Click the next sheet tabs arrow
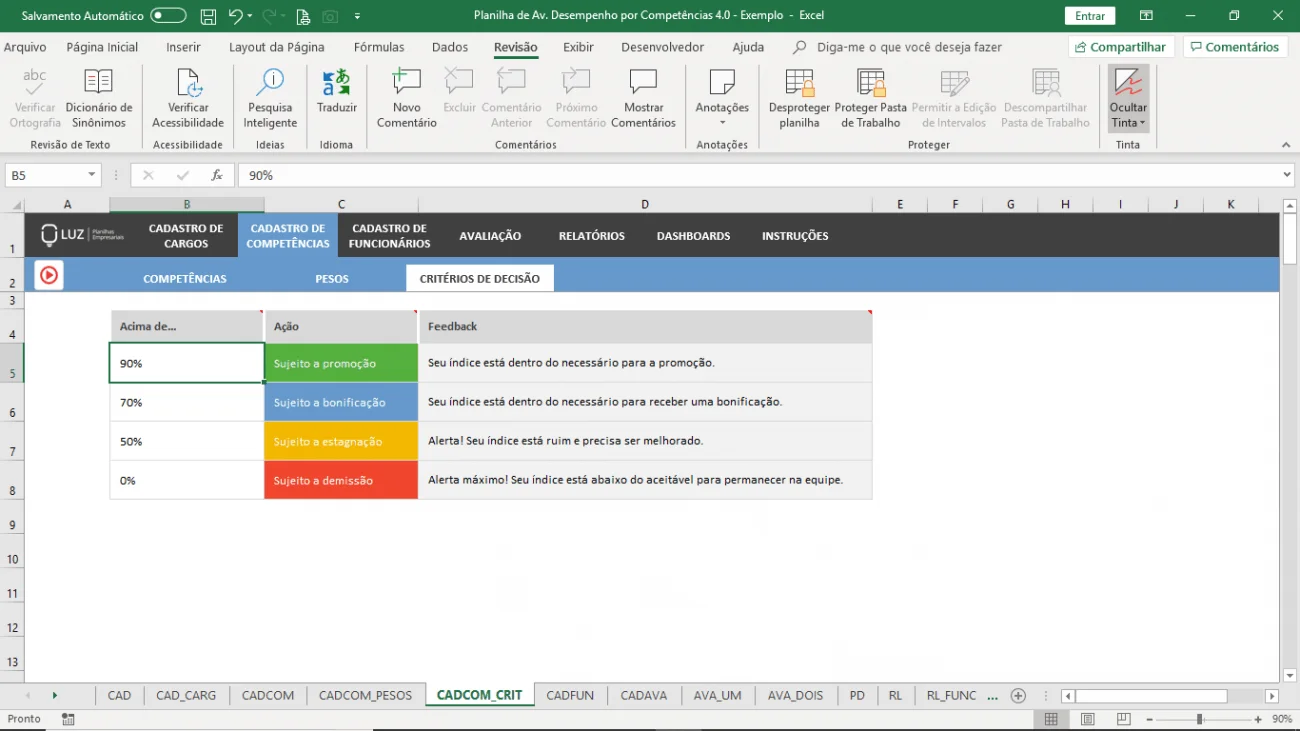 [54, 695]
